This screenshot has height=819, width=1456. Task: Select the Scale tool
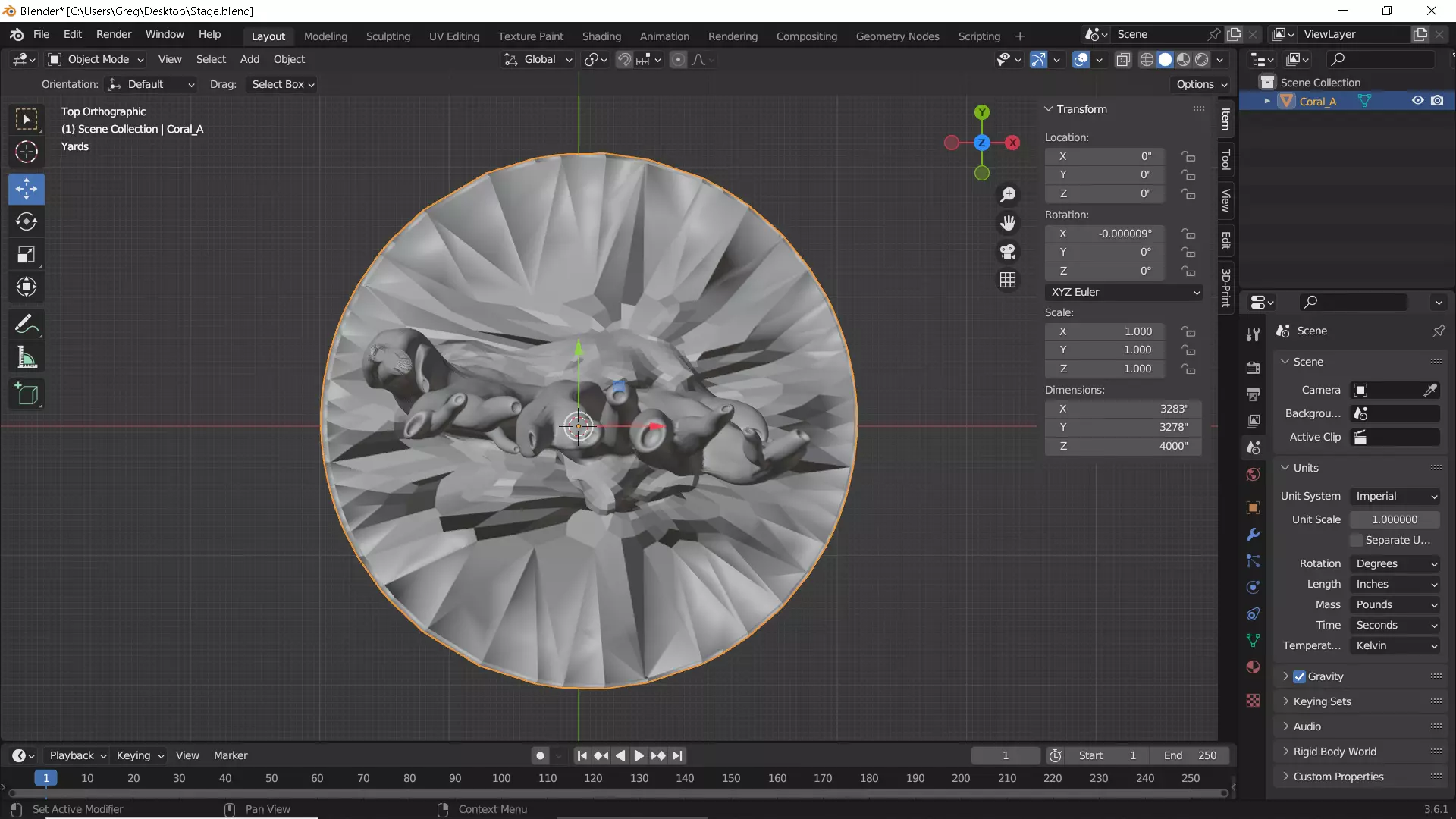(x=27, y=254)
